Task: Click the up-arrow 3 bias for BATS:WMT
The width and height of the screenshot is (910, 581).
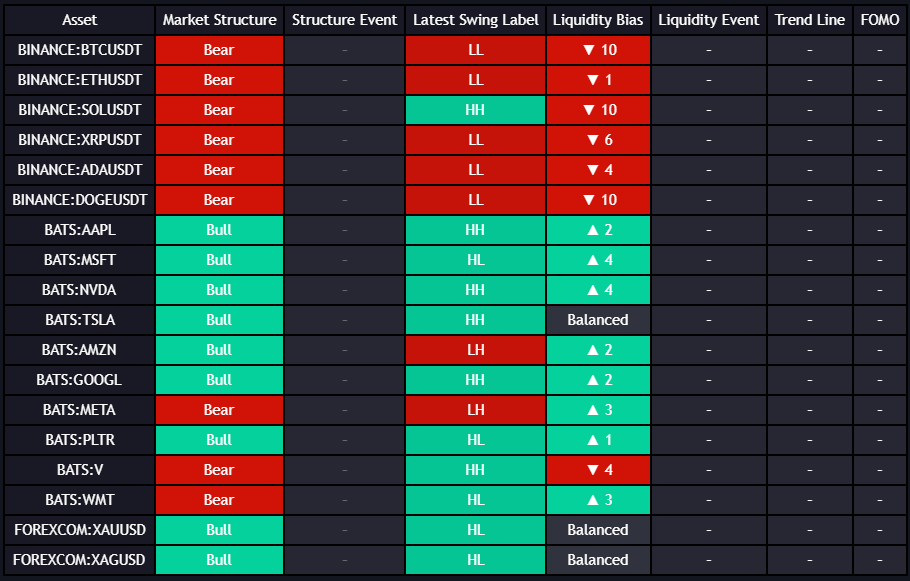Action: (x=598, y=500)
